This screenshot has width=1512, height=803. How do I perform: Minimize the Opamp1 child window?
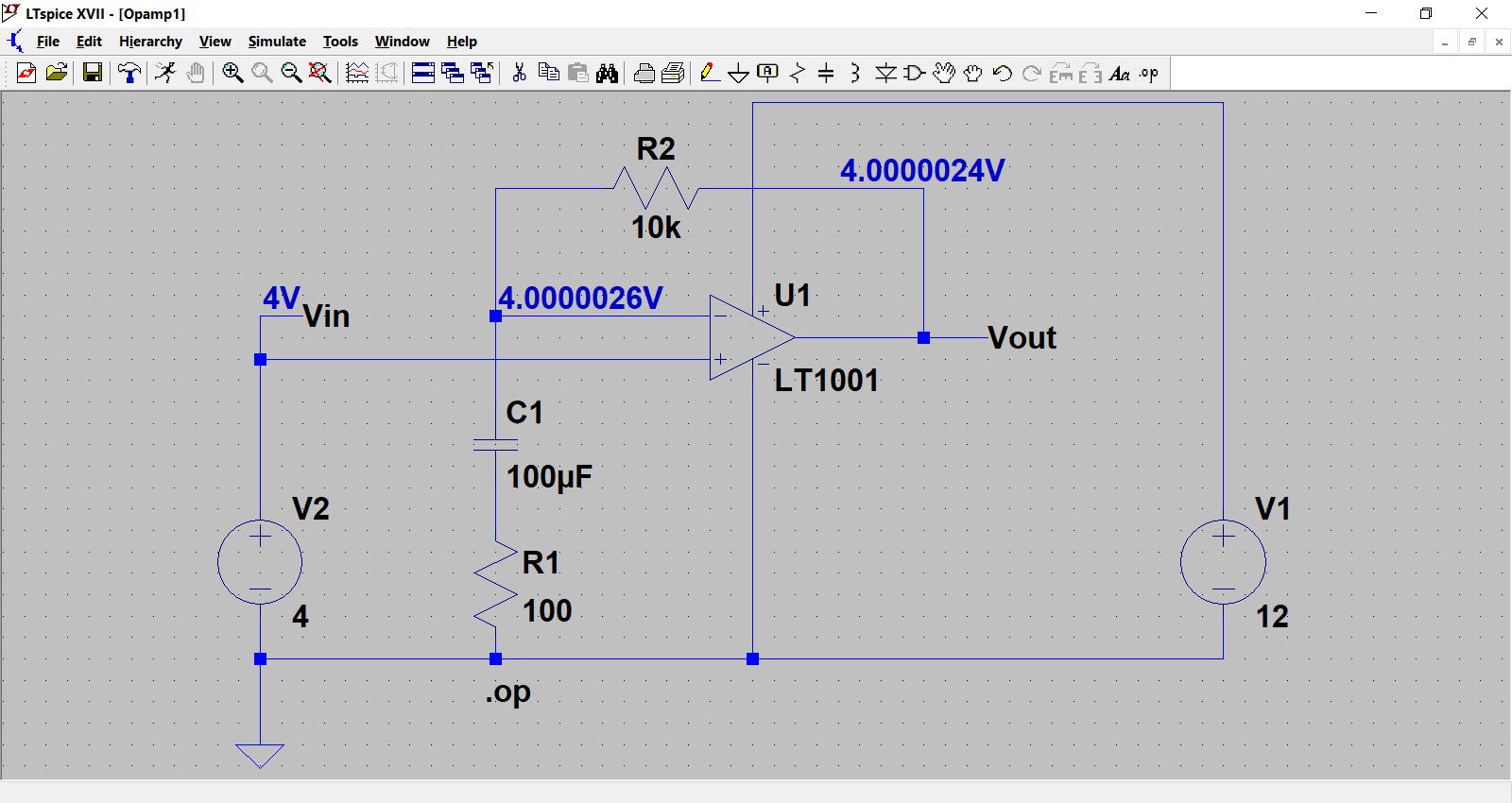[x=1445, y=42]
